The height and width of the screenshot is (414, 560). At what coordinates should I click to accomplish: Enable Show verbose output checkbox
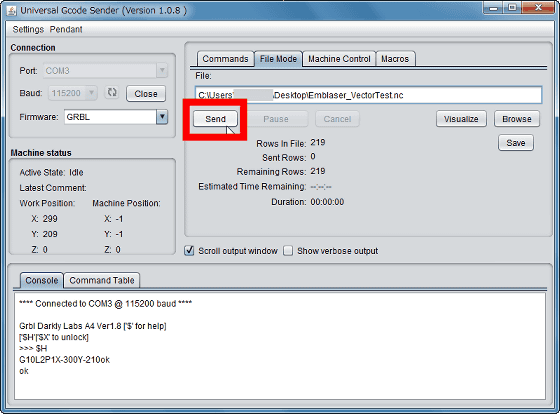click(288, 251)
